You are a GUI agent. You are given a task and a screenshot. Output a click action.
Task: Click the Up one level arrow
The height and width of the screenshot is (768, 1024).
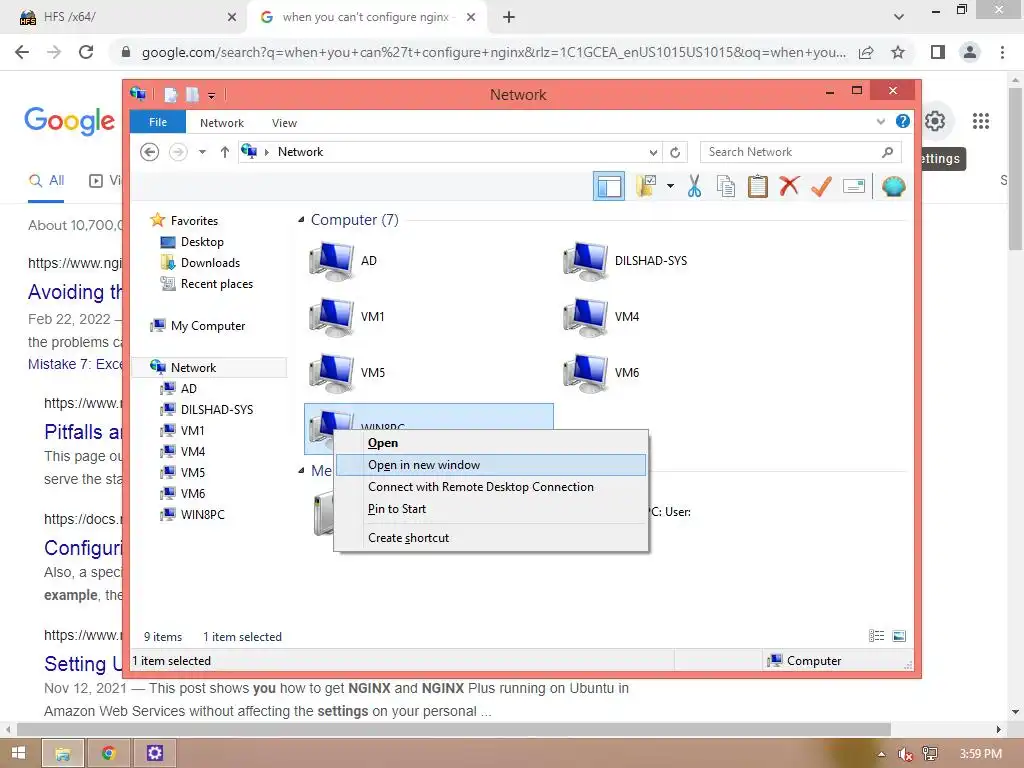click(x=225, y=152)
